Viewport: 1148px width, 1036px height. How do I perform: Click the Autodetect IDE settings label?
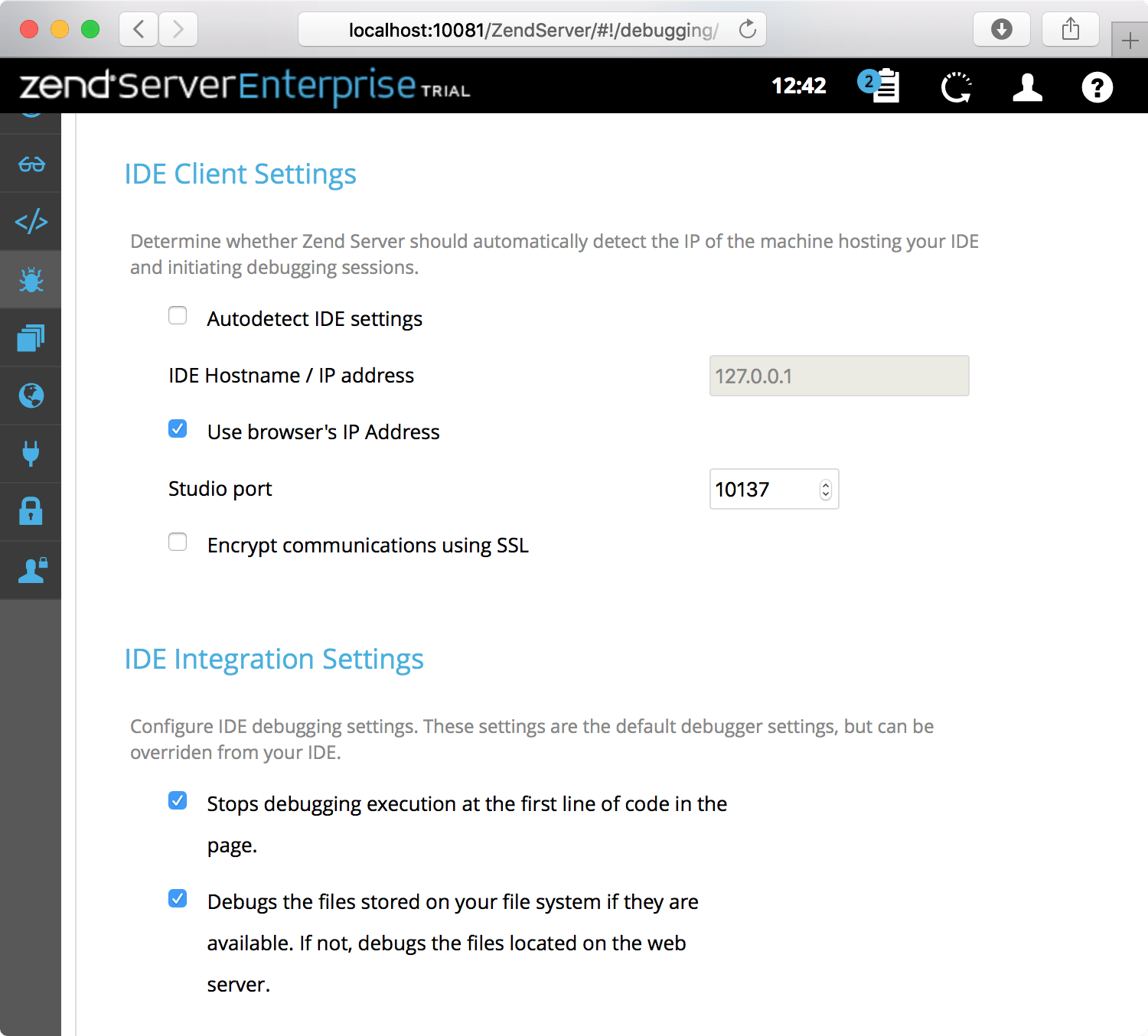[315, 318]
